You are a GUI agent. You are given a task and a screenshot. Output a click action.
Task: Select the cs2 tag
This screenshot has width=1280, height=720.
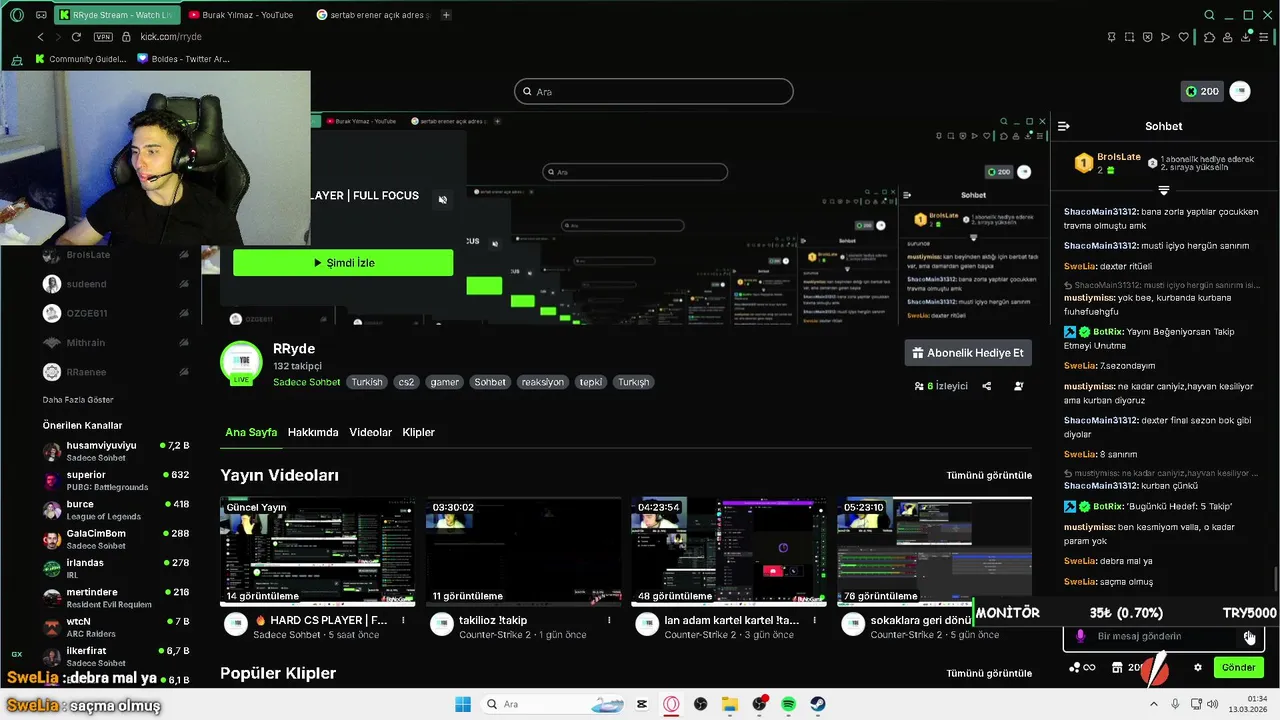point(406,382)
